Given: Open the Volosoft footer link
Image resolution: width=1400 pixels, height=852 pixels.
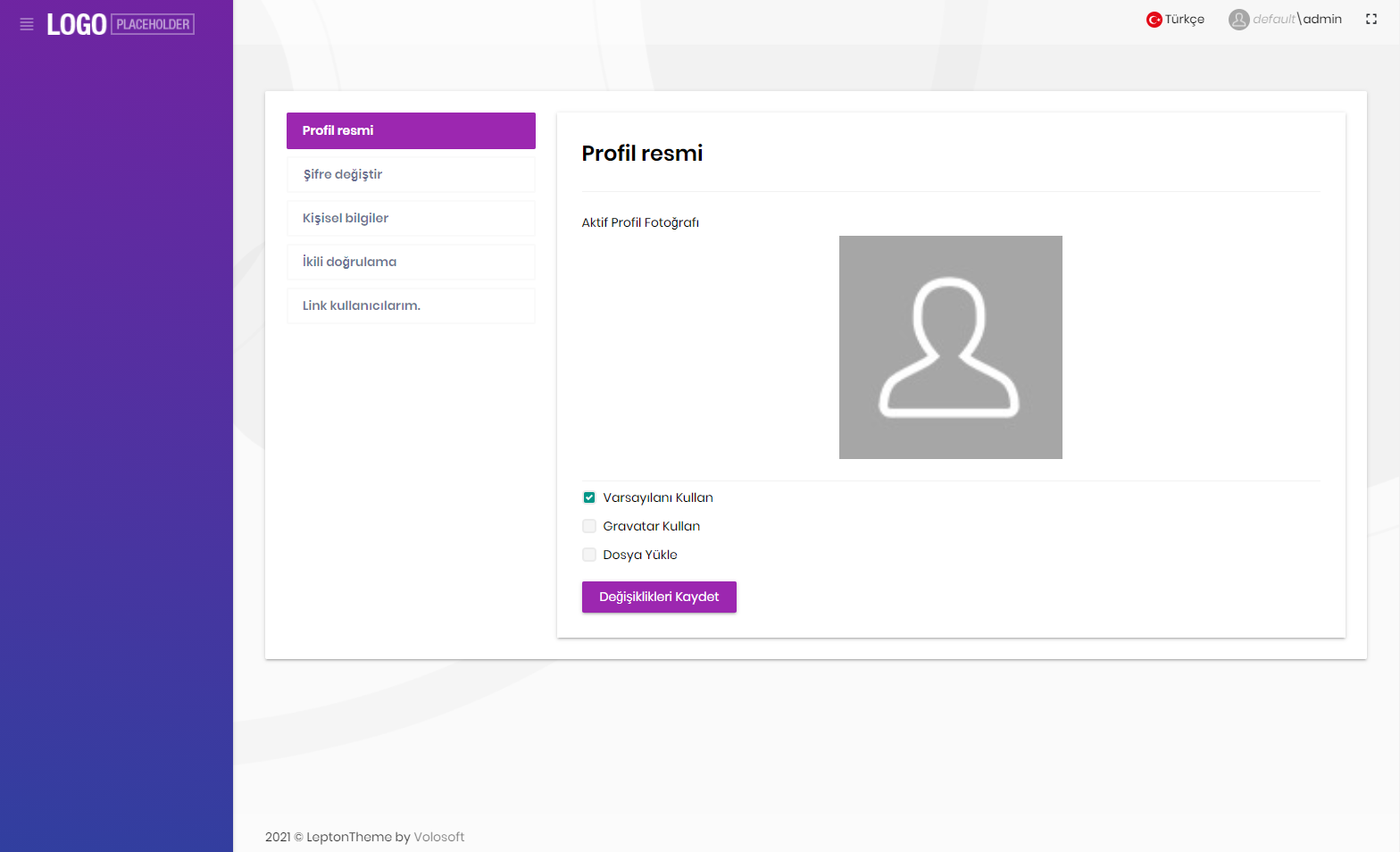Looking at the screenshot, I should tap(439, 837).
